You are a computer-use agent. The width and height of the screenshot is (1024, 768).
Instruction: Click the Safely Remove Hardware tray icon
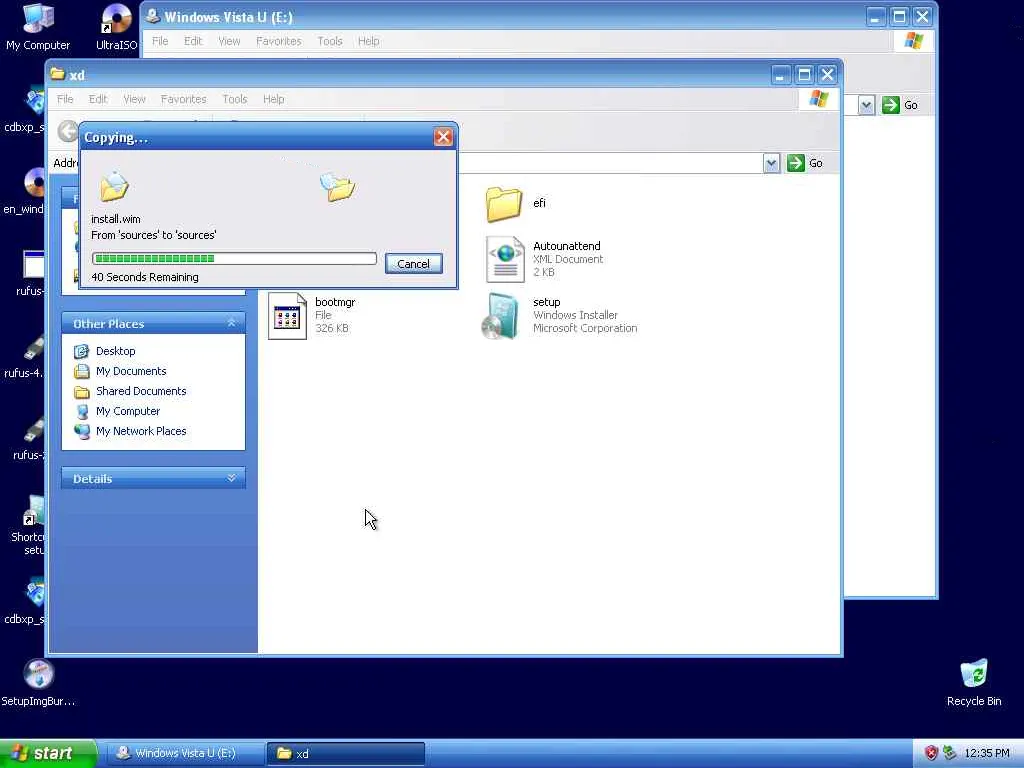tap(949, 753)
